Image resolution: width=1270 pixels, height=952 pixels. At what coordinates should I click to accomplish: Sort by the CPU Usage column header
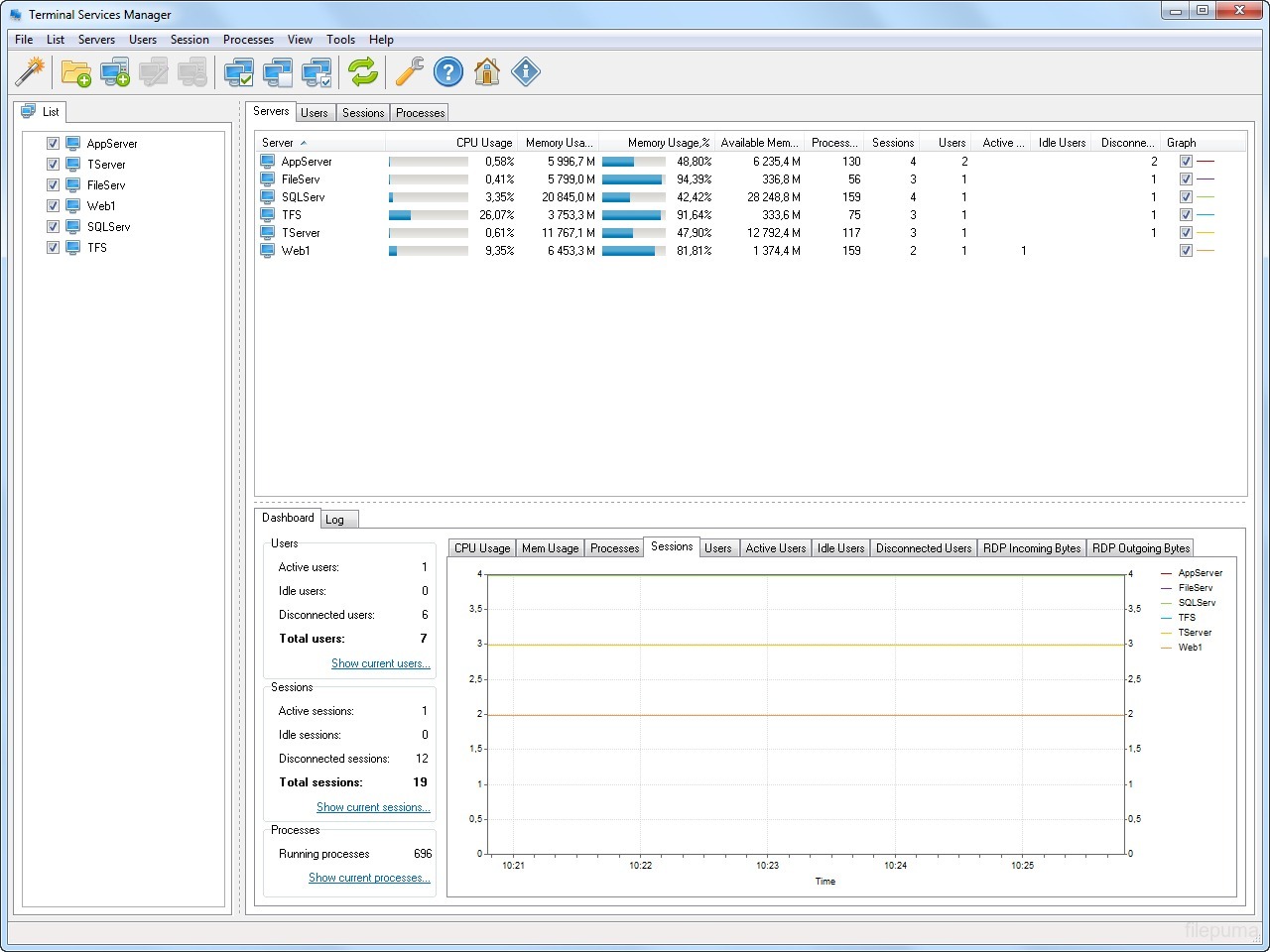(x=483, y=143)
